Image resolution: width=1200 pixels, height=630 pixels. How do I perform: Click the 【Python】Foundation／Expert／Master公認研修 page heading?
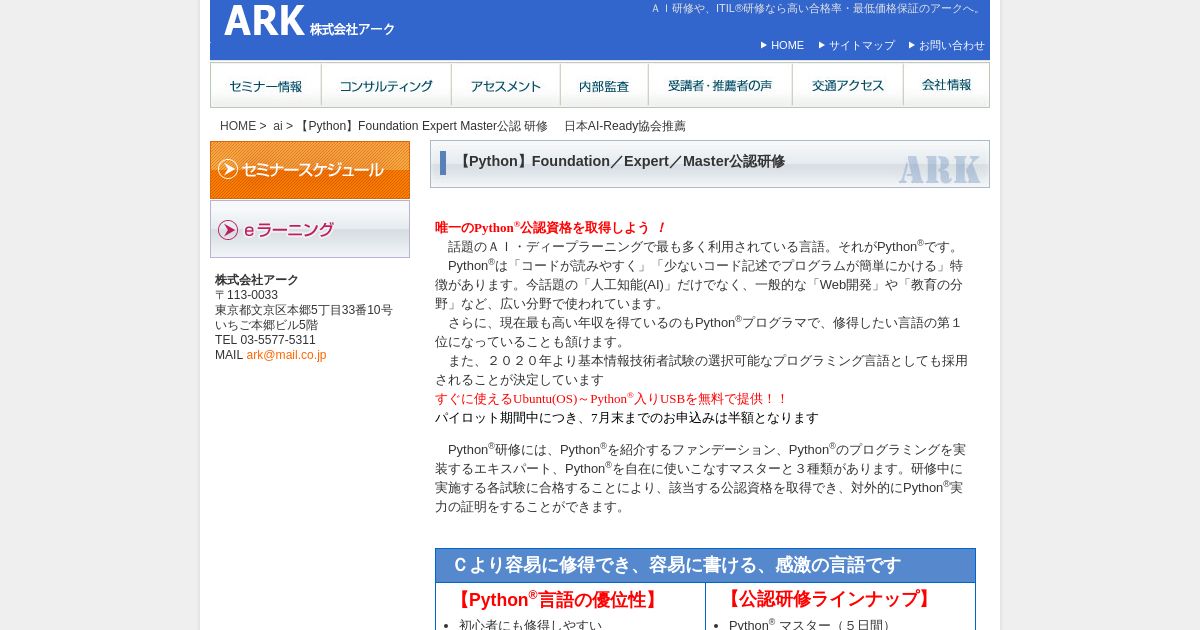(620, 161)
